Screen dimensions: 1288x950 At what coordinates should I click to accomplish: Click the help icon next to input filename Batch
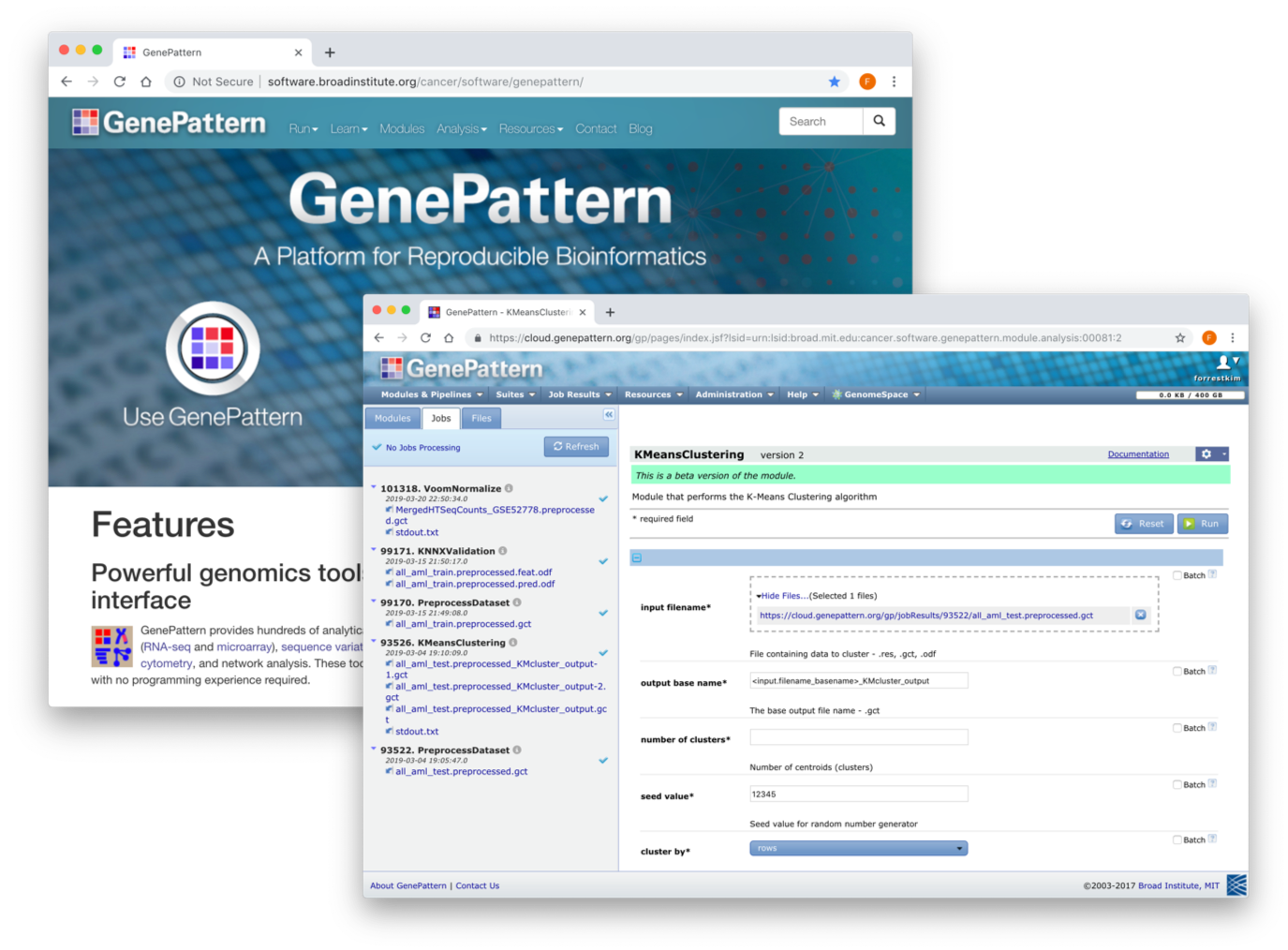(x=1212, y=574)
